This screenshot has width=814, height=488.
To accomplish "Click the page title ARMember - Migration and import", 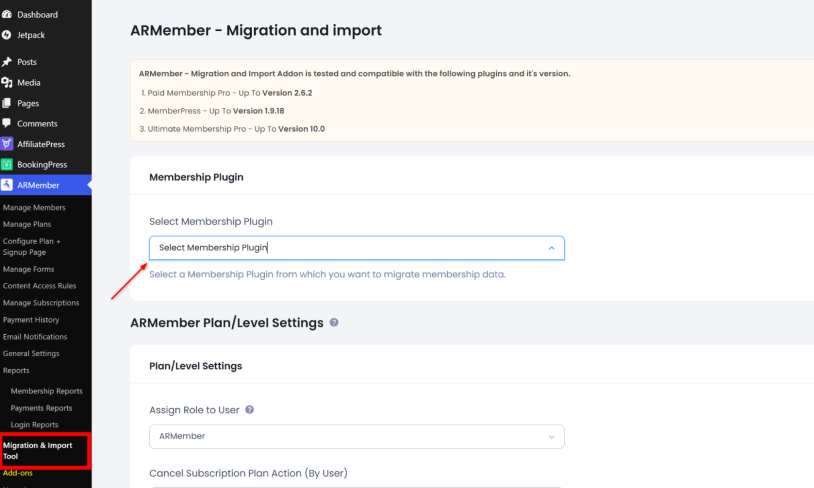I will 256,30.
